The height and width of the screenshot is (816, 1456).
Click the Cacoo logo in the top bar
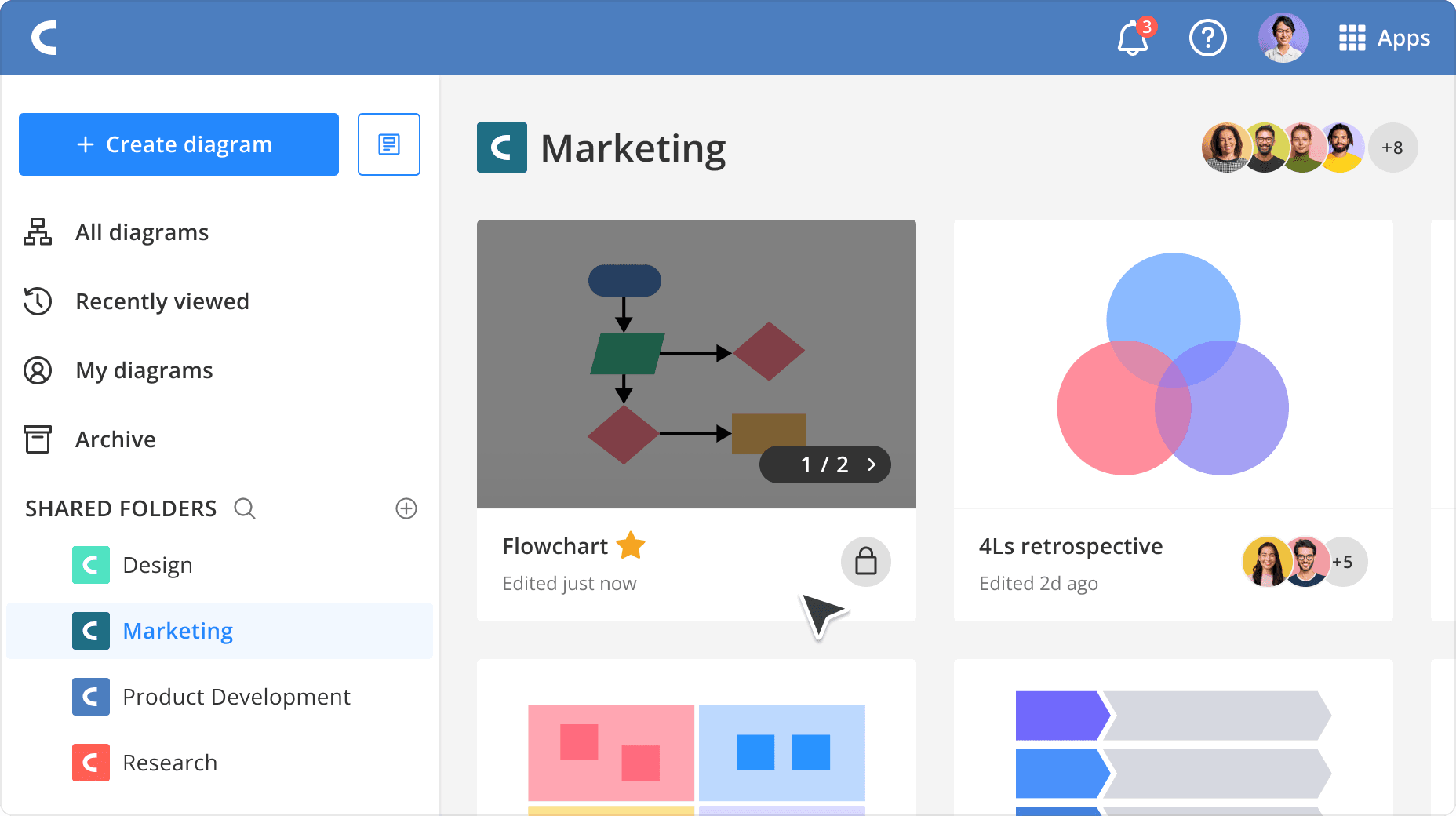45,38
